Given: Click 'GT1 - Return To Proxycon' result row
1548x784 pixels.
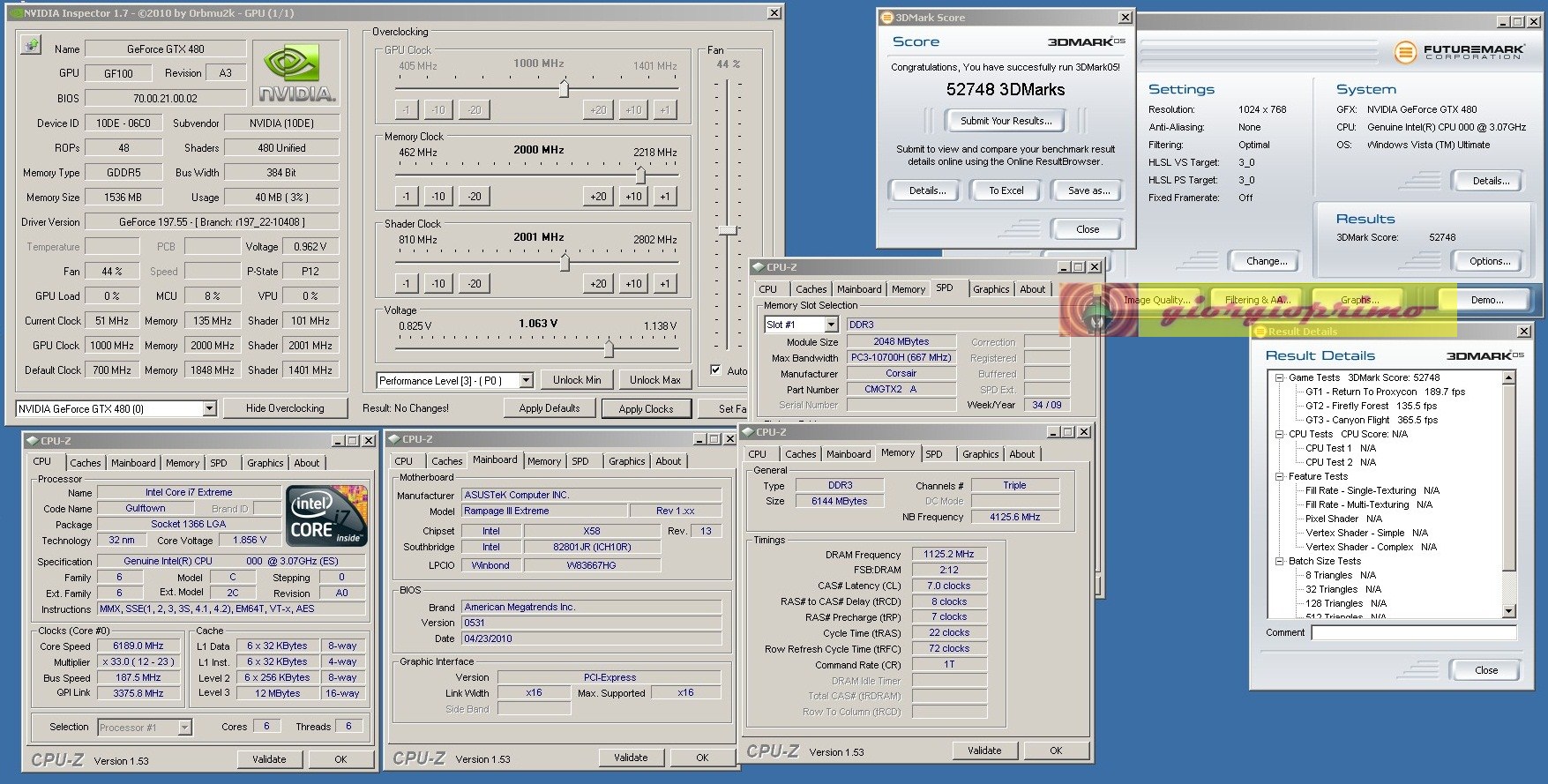Looking at the screenshot, I should point(1385,392).
